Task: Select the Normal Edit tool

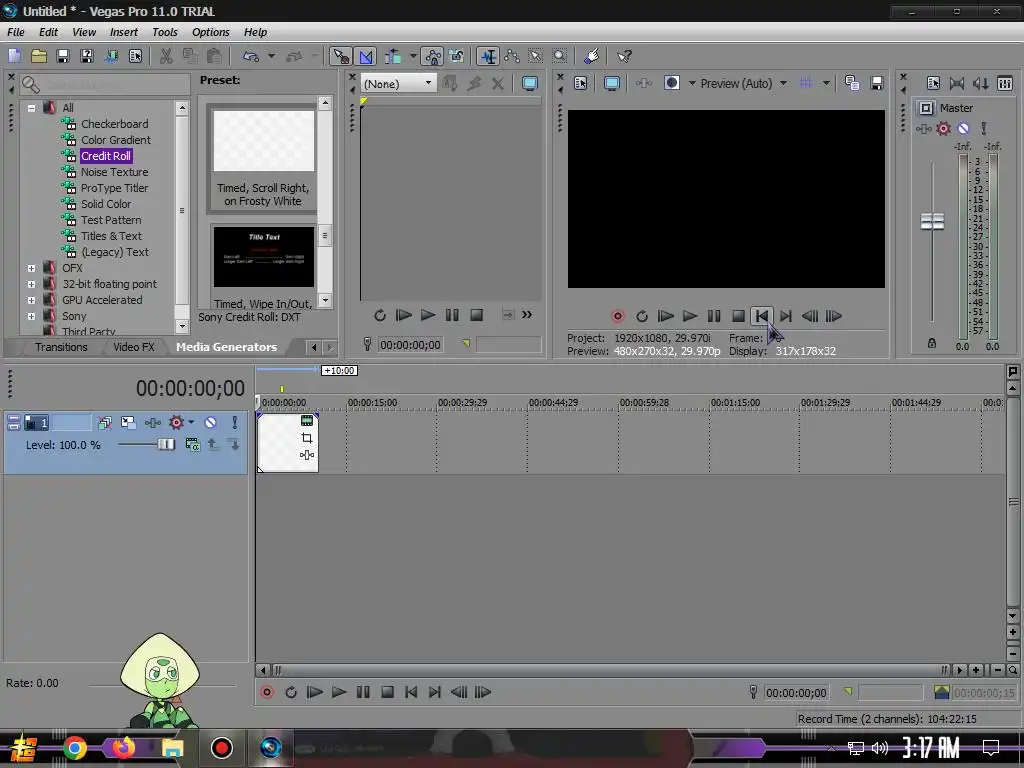Action: pyautogui.click(x=488, y=56)
